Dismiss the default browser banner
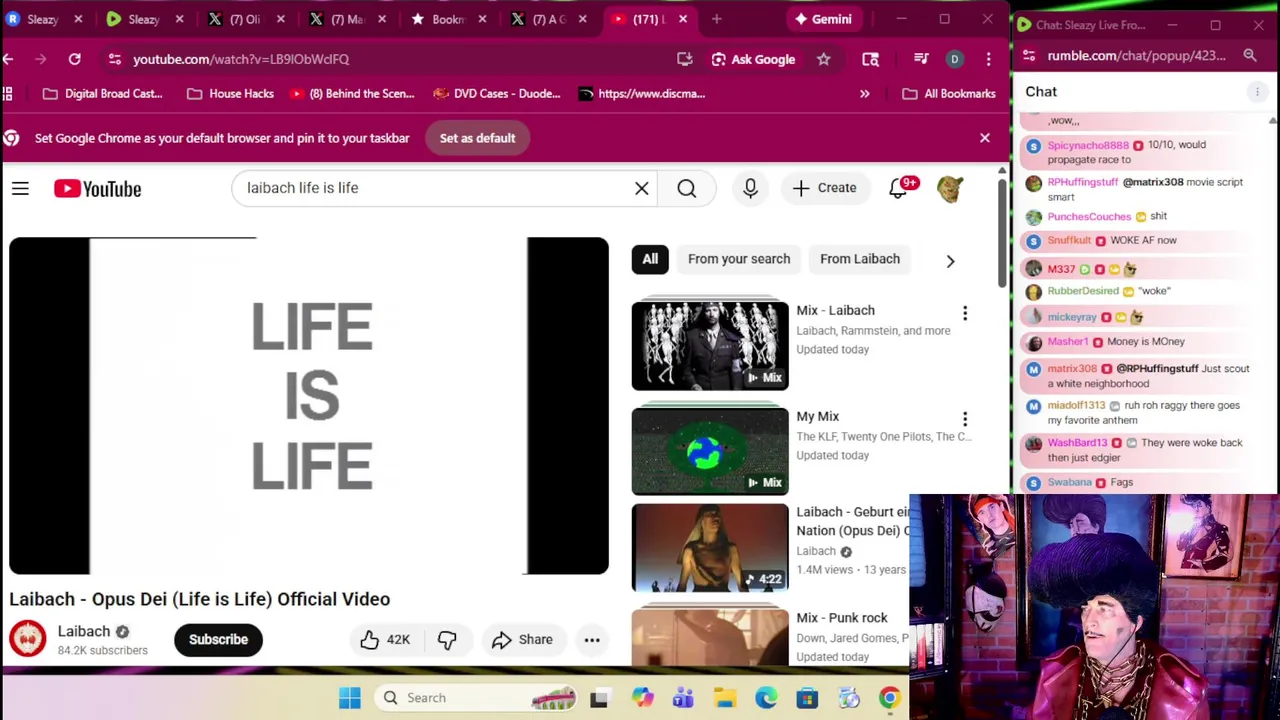This screenshot has width=1280, height=720. [x=985, y=138]
